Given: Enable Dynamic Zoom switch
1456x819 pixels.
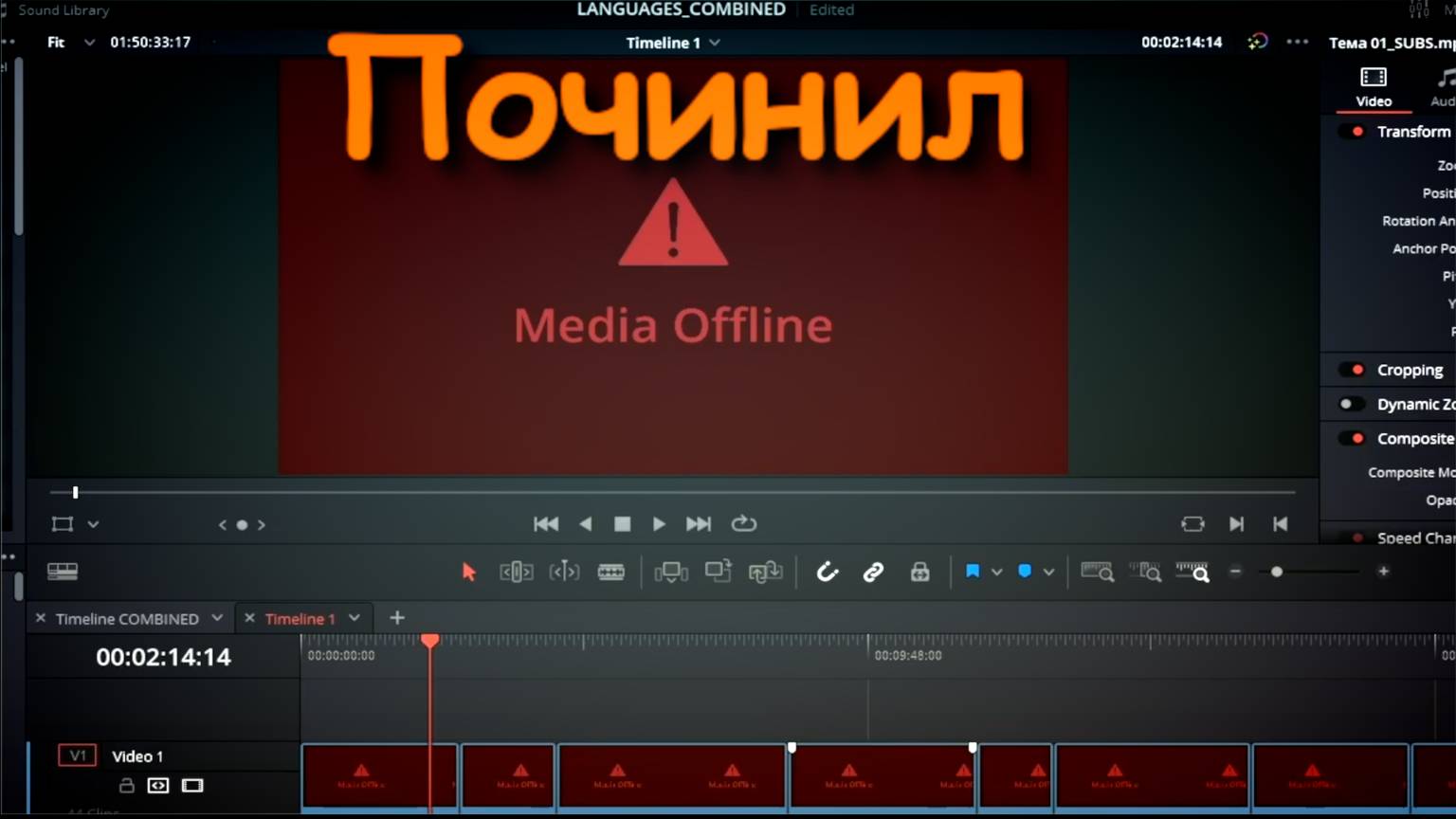Looking at the screenshot, I should 1351,404.
